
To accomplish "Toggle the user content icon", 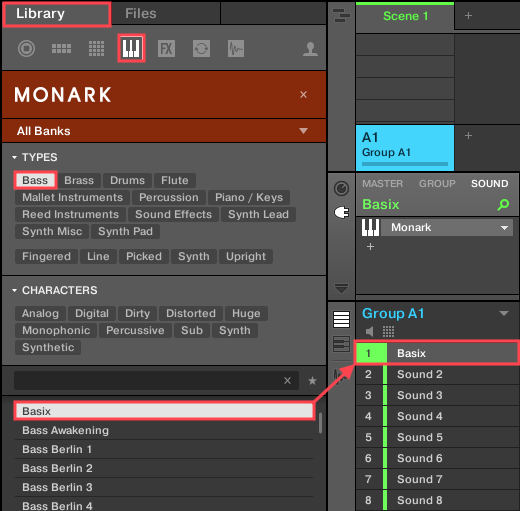I will [x=310, y=49].
